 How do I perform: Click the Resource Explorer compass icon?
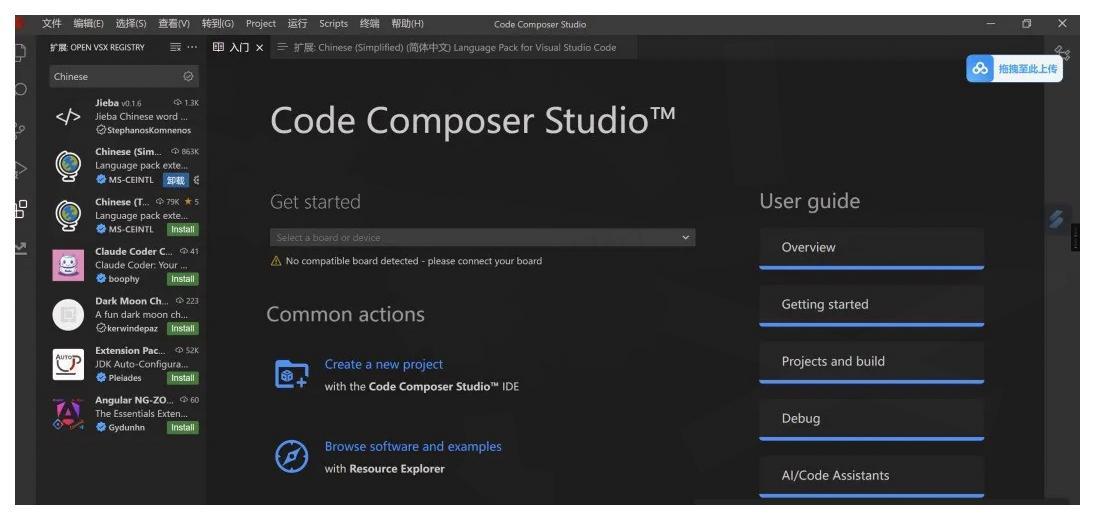pyautogui.click(x=291, y=456)
